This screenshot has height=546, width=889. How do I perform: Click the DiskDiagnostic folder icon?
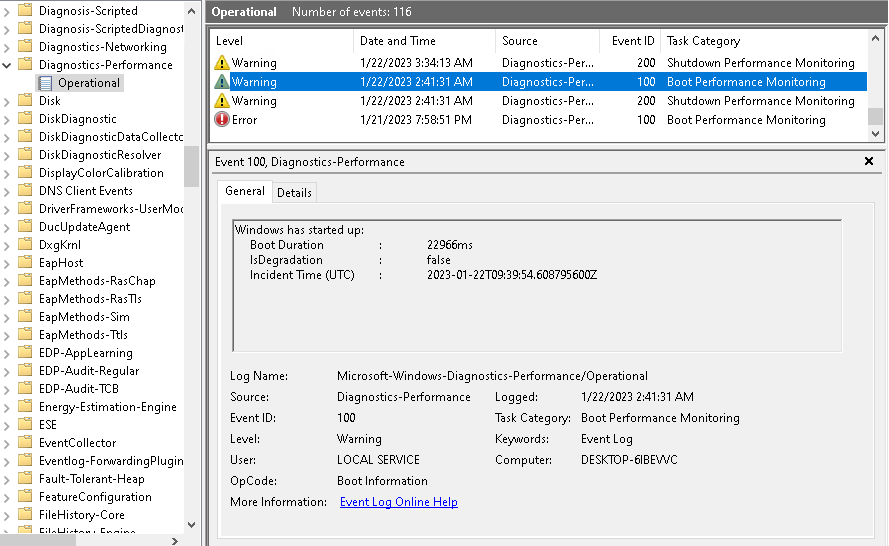pos(25,118)
